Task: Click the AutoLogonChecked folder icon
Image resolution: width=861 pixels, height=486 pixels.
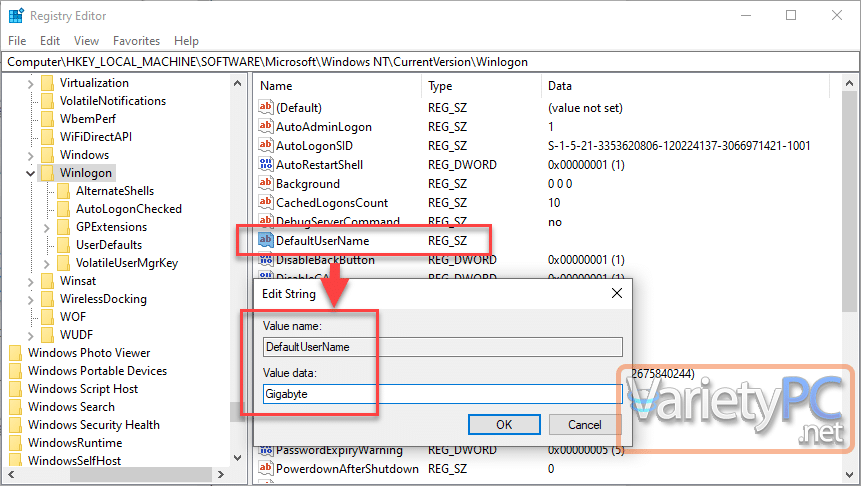Action: pos(64,209)
